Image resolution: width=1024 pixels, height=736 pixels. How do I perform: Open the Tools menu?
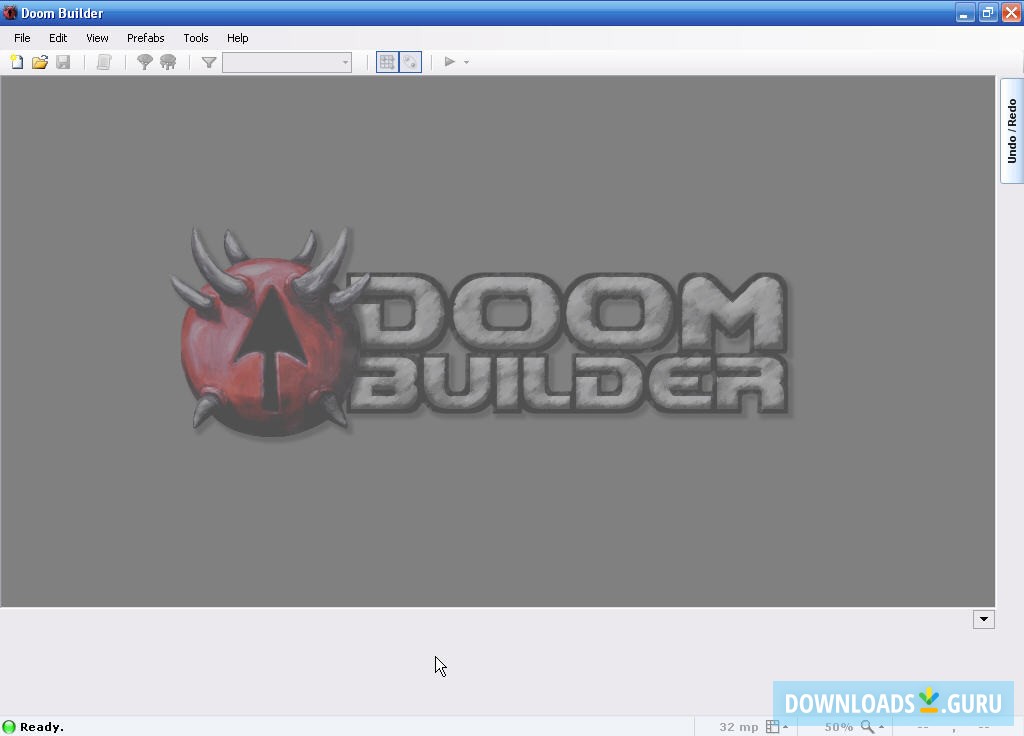(195, 38)
